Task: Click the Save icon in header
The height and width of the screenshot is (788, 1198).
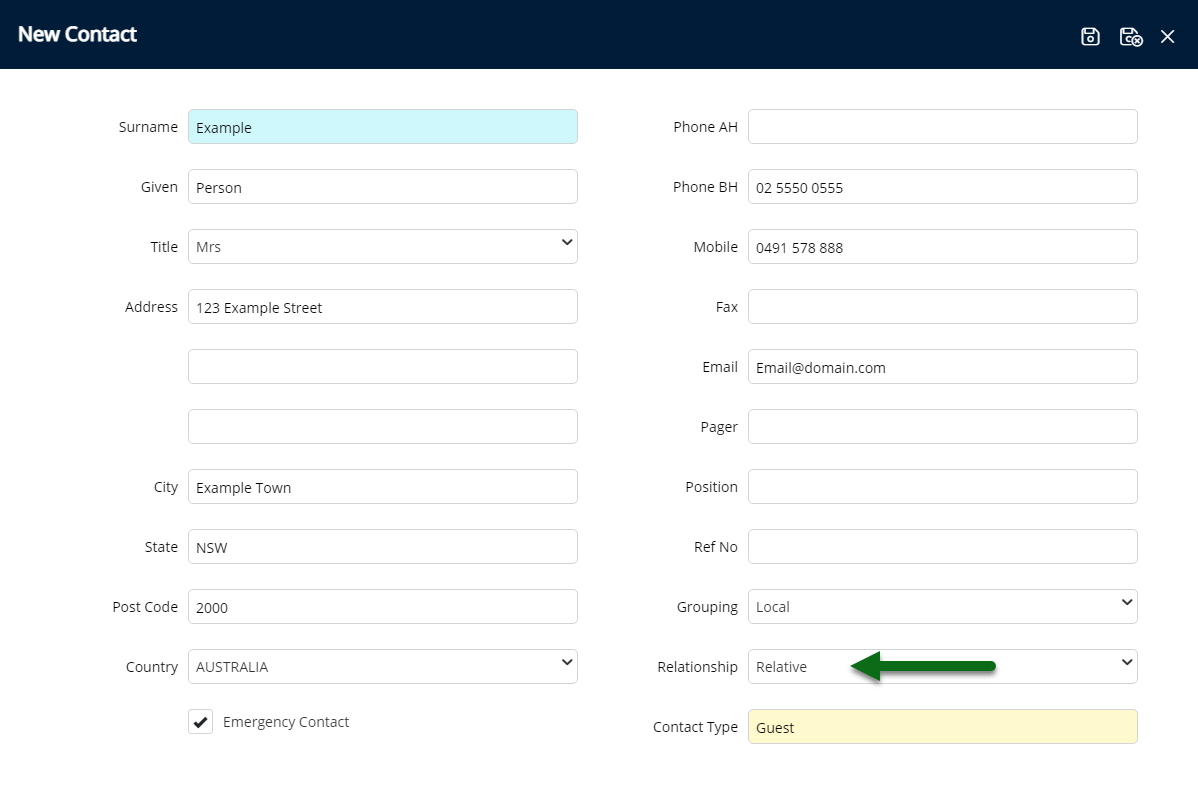Action: click(1090, 37)
